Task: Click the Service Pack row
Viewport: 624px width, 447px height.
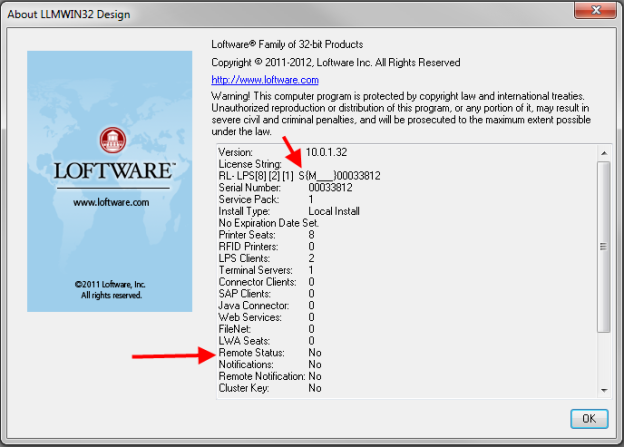Action: click(266, 199)
